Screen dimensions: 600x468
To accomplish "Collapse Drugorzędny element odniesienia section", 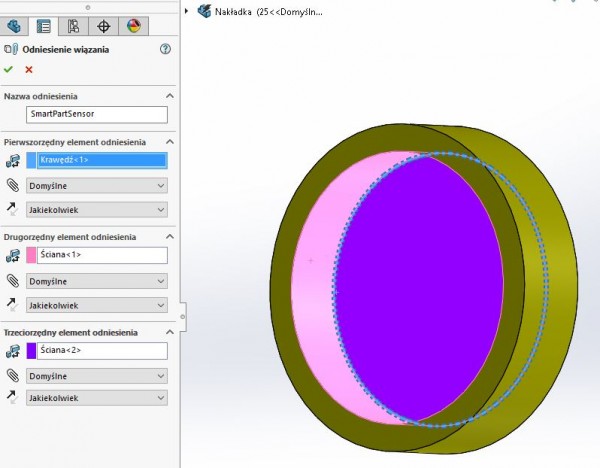I will [169, 235].
